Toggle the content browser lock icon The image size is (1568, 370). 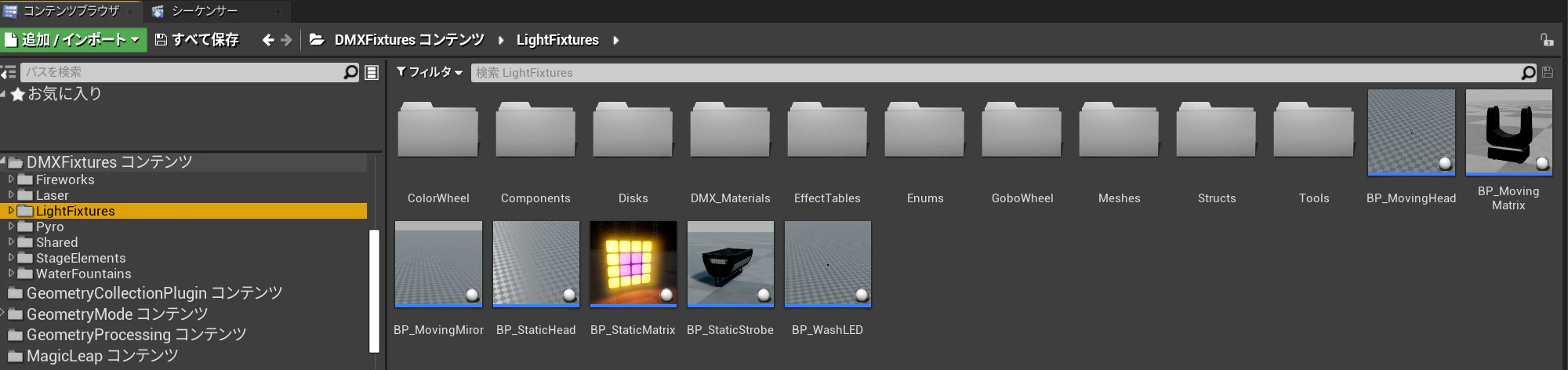[1547, 40]
